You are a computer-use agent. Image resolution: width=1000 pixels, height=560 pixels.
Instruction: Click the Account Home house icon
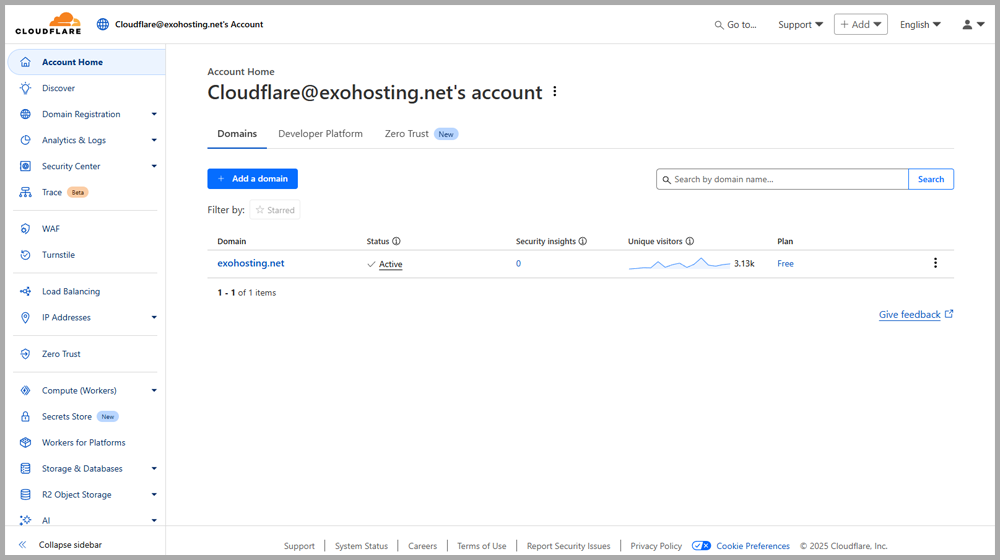pos(26,62)
